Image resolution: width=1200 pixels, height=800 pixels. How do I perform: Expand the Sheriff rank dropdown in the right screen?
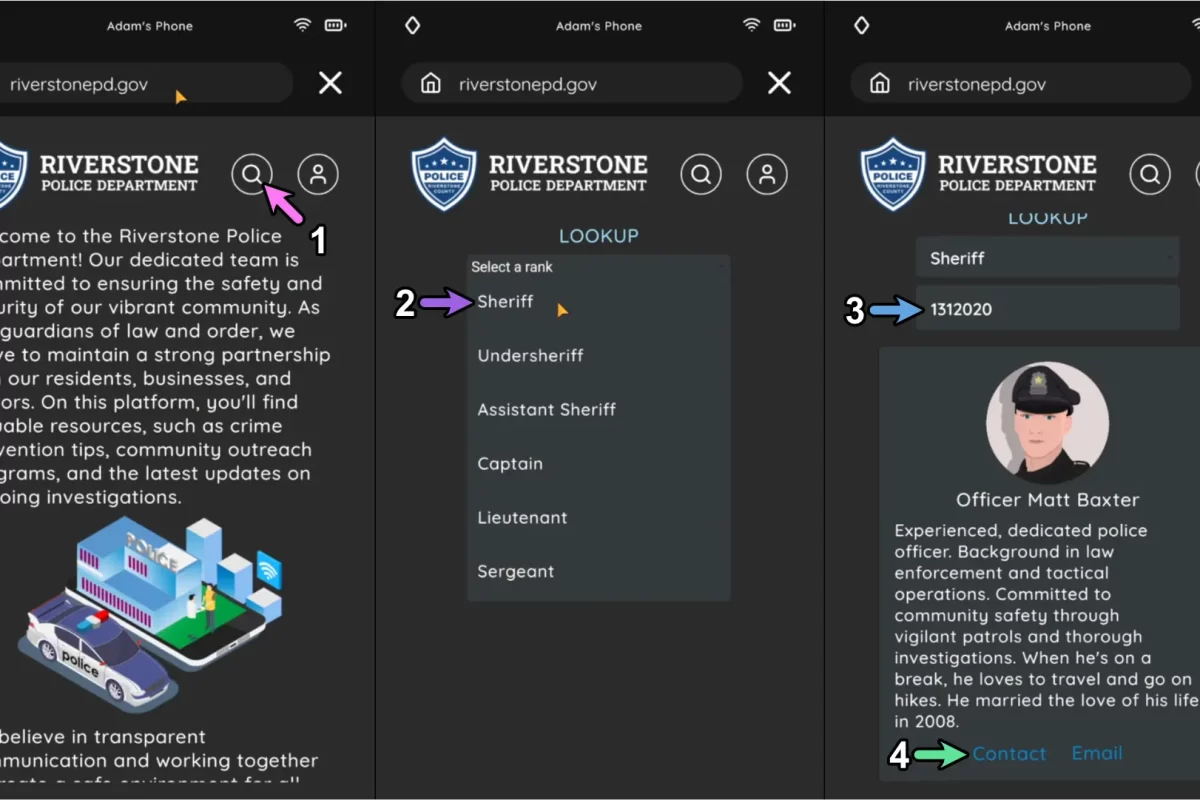coord(1047,258)
